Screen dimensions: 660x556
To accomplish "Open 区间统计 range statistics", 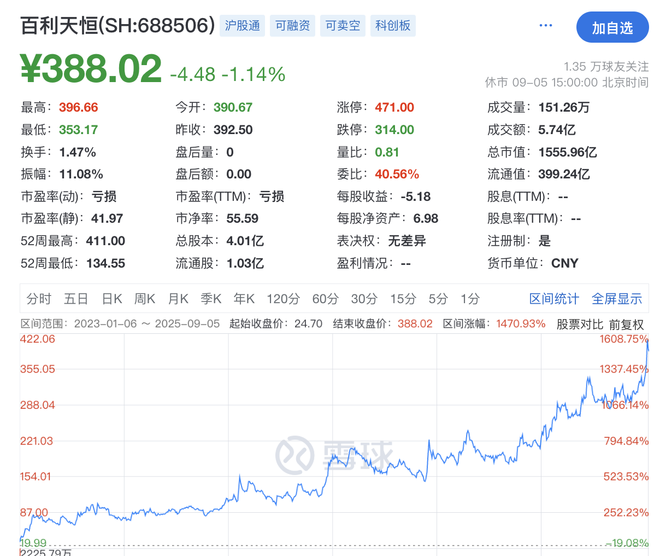I will (x=554, y=298).
